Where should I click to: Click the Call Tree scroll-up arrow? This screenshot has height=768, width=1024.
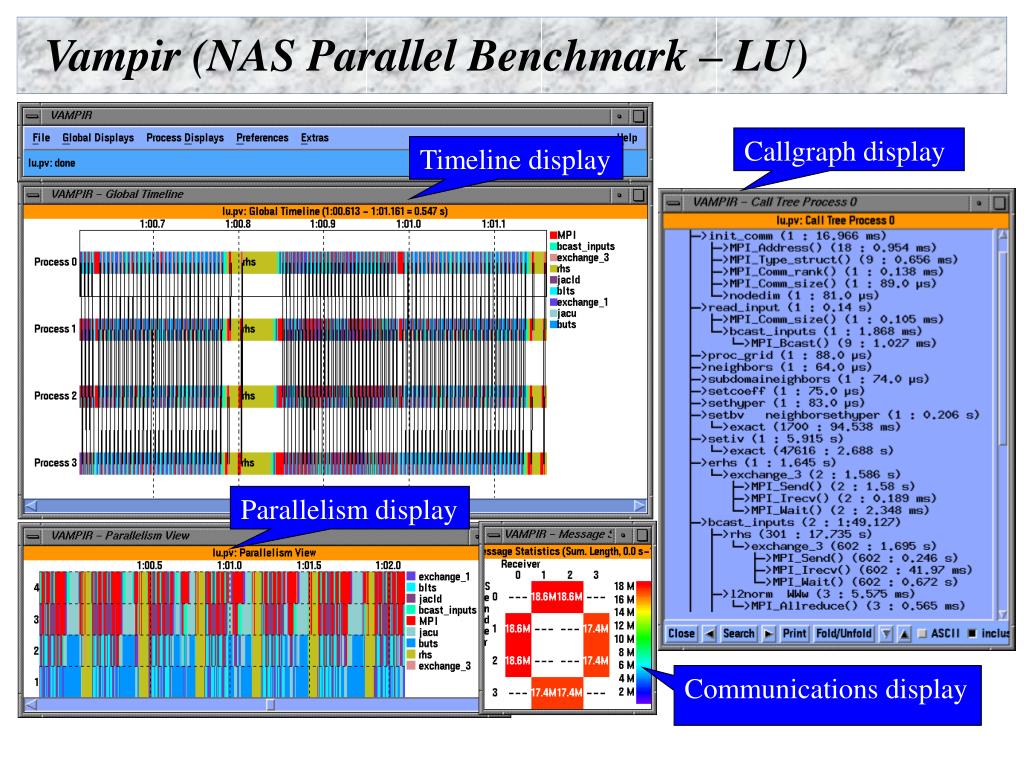(1003, 234)
